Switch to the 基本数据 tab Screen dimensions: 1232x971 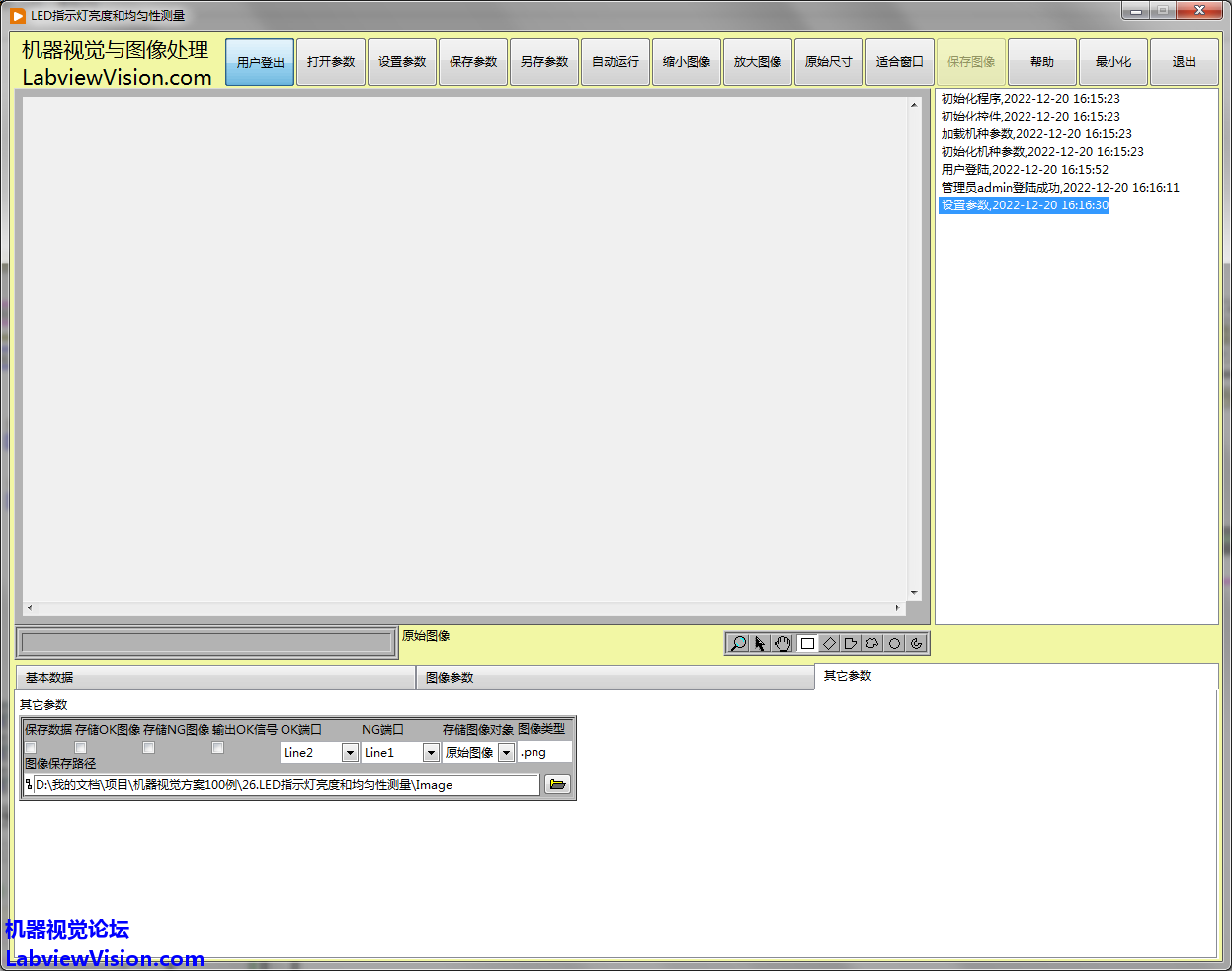[215, 678]
